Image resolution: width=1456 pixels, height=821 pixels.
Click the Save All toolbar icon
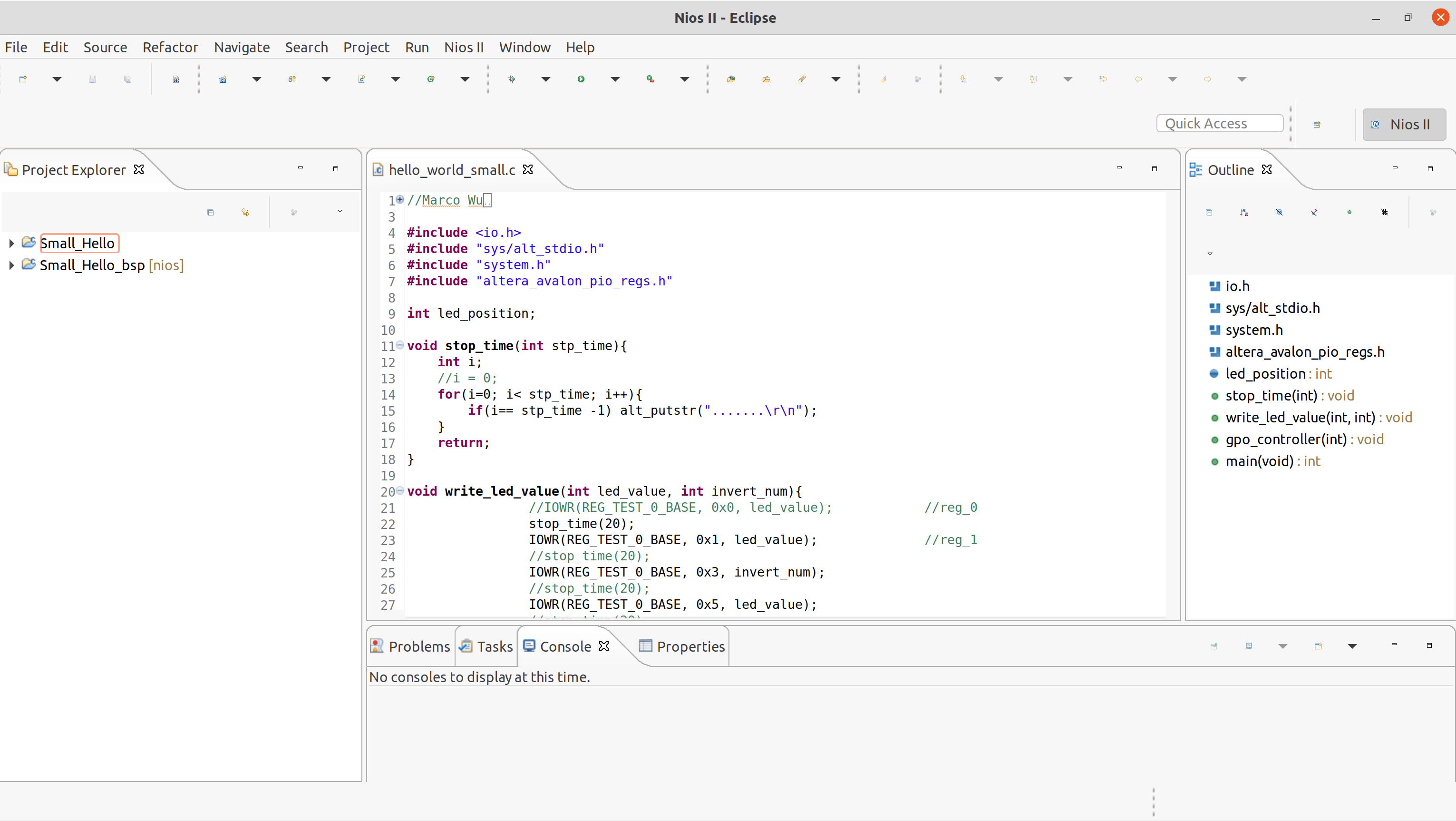click(x=127, y=79)
